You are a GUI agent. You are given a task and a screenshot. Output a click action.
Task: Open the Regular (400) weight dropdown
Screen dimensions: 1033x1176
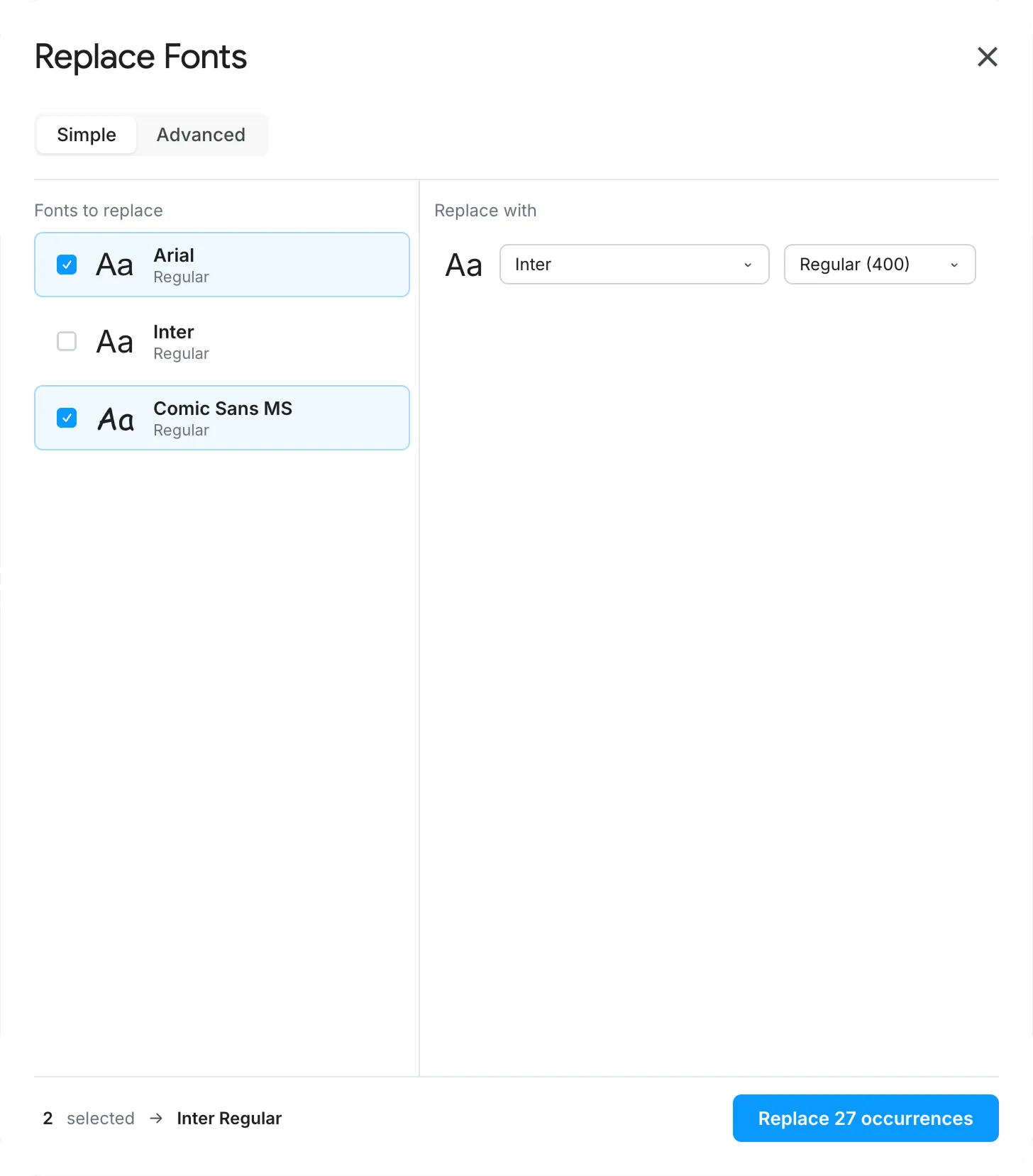click(x=880, y=265)
